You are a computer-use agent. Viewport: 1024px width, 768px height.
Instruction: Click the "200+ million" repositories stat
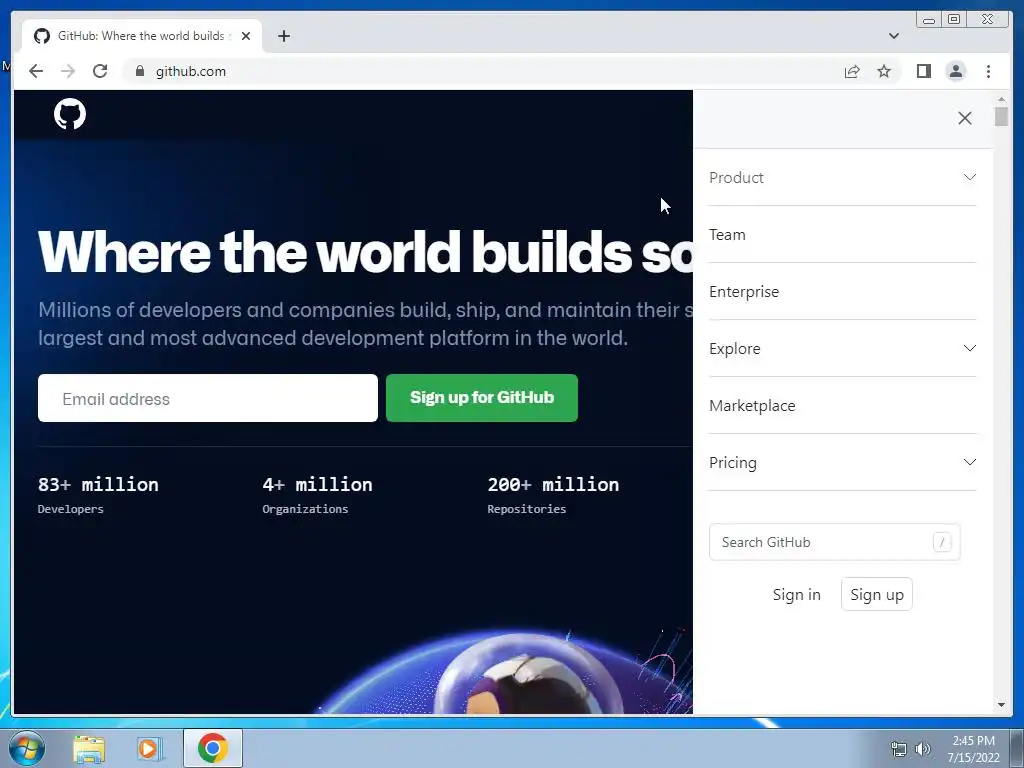click(x=553, y=484)
